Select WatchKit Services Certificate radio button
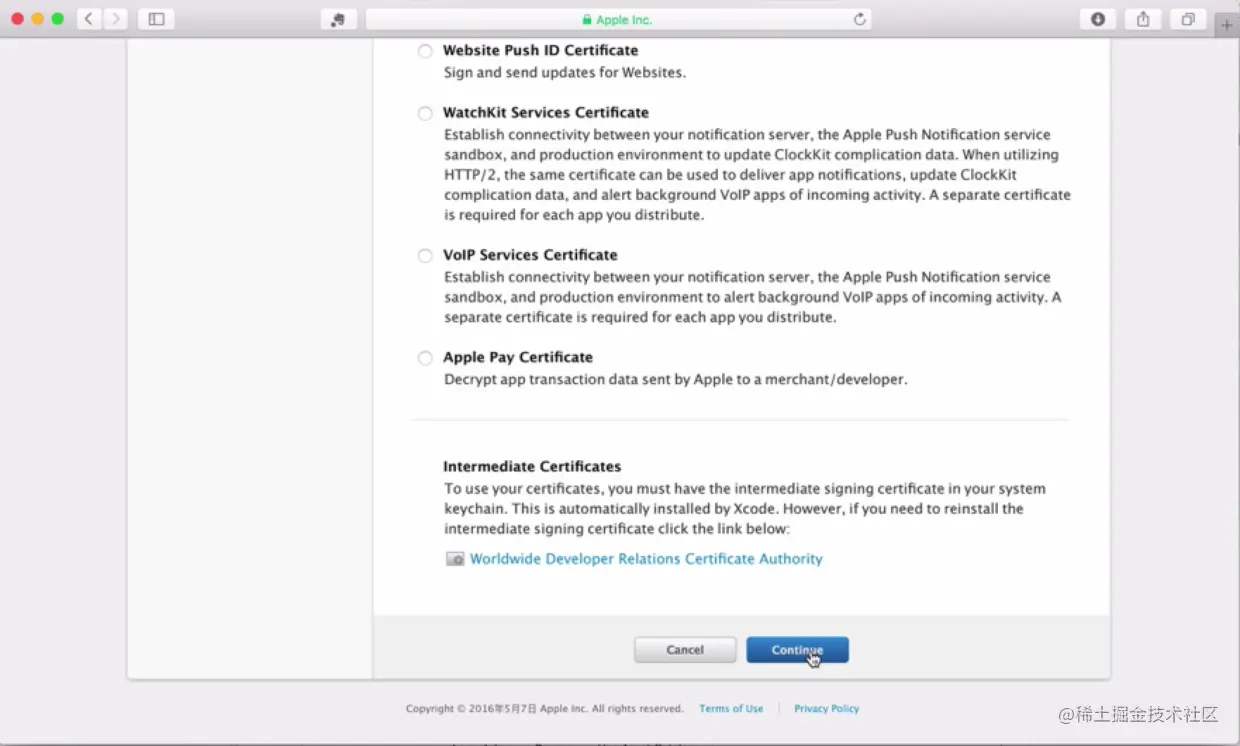Image resolution: width=1240 pixels, height=746 pixels. tap(425, 113)
